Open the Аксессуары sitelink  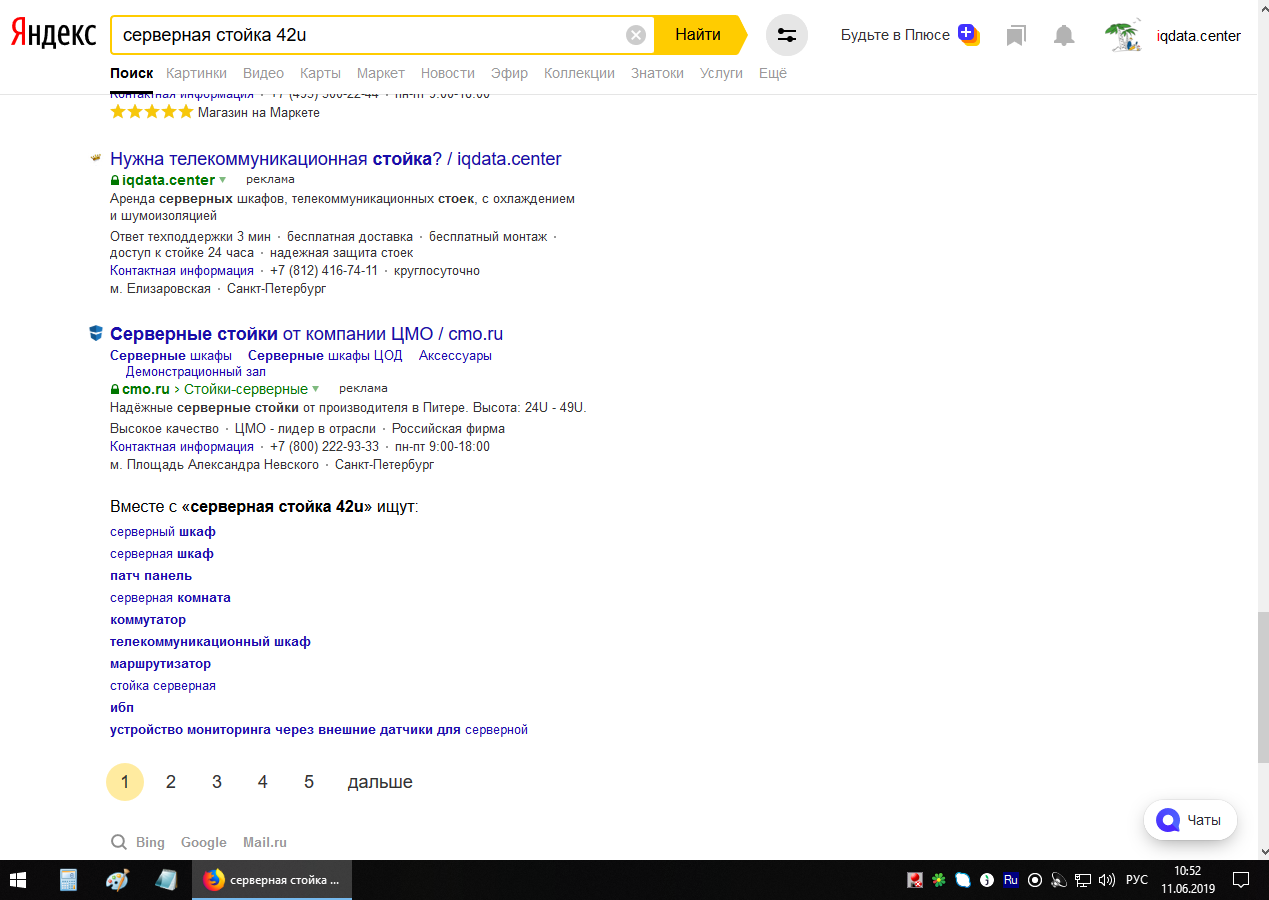pyautogui.click(x=455, y=356)
